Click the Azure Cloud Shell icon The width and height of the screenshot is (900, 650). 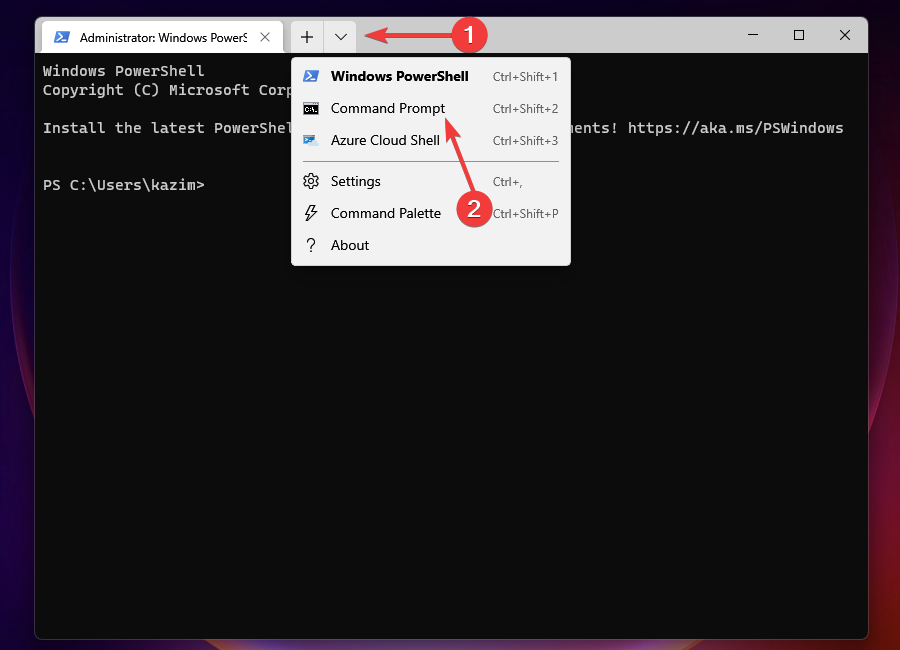pos(311,141)
